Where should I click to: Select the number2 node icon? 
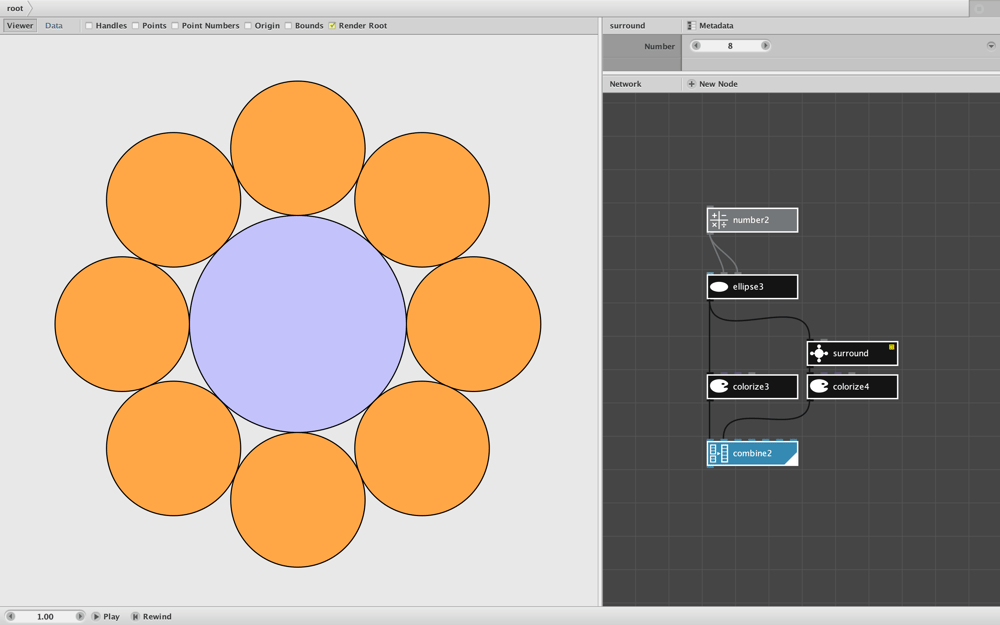tap(719, 220)
